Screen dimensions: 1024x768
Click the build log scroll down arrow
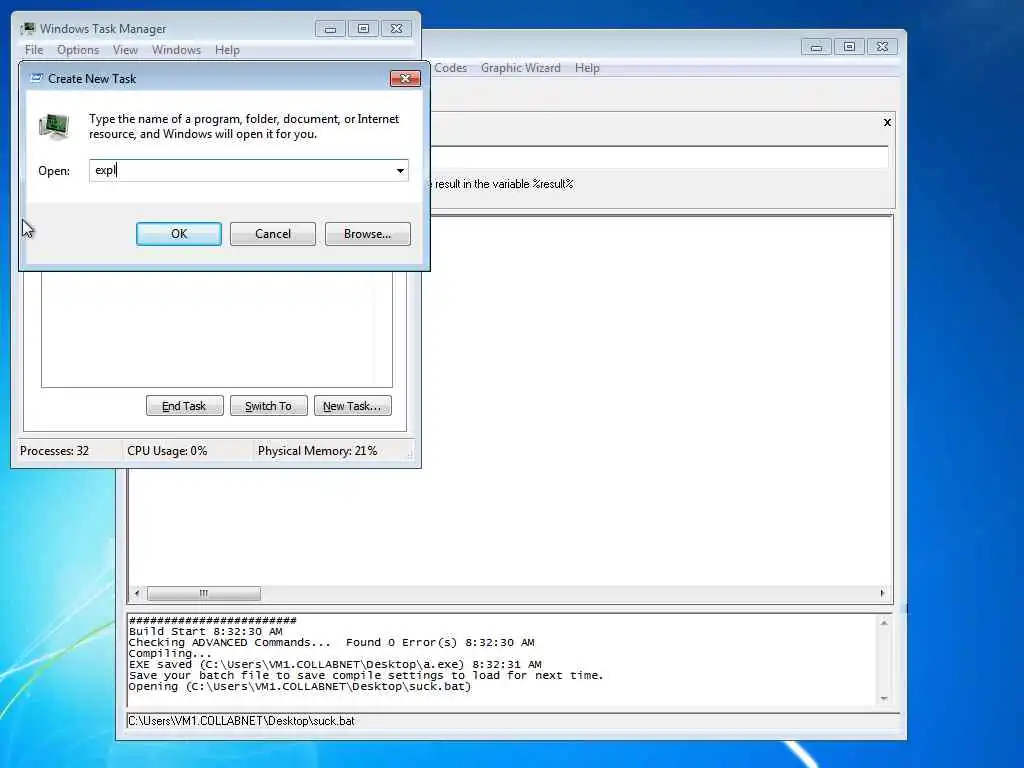(884, 698)
